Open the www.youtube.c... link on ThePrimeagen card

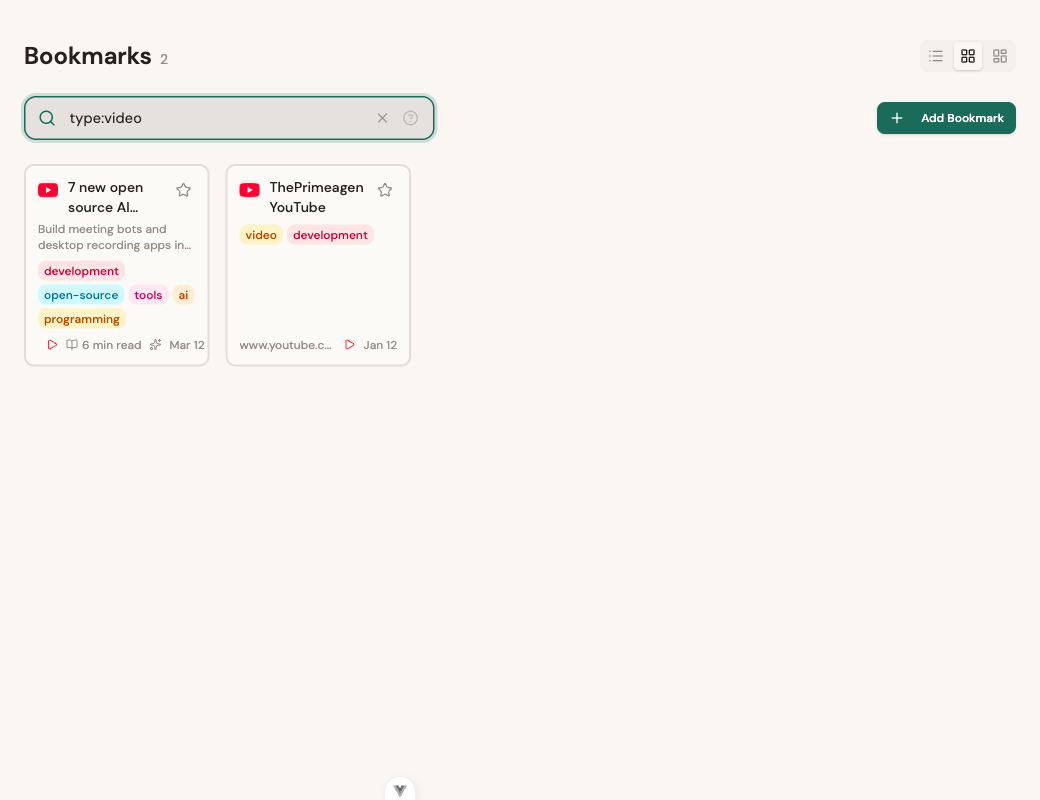[x=285, y=345]
